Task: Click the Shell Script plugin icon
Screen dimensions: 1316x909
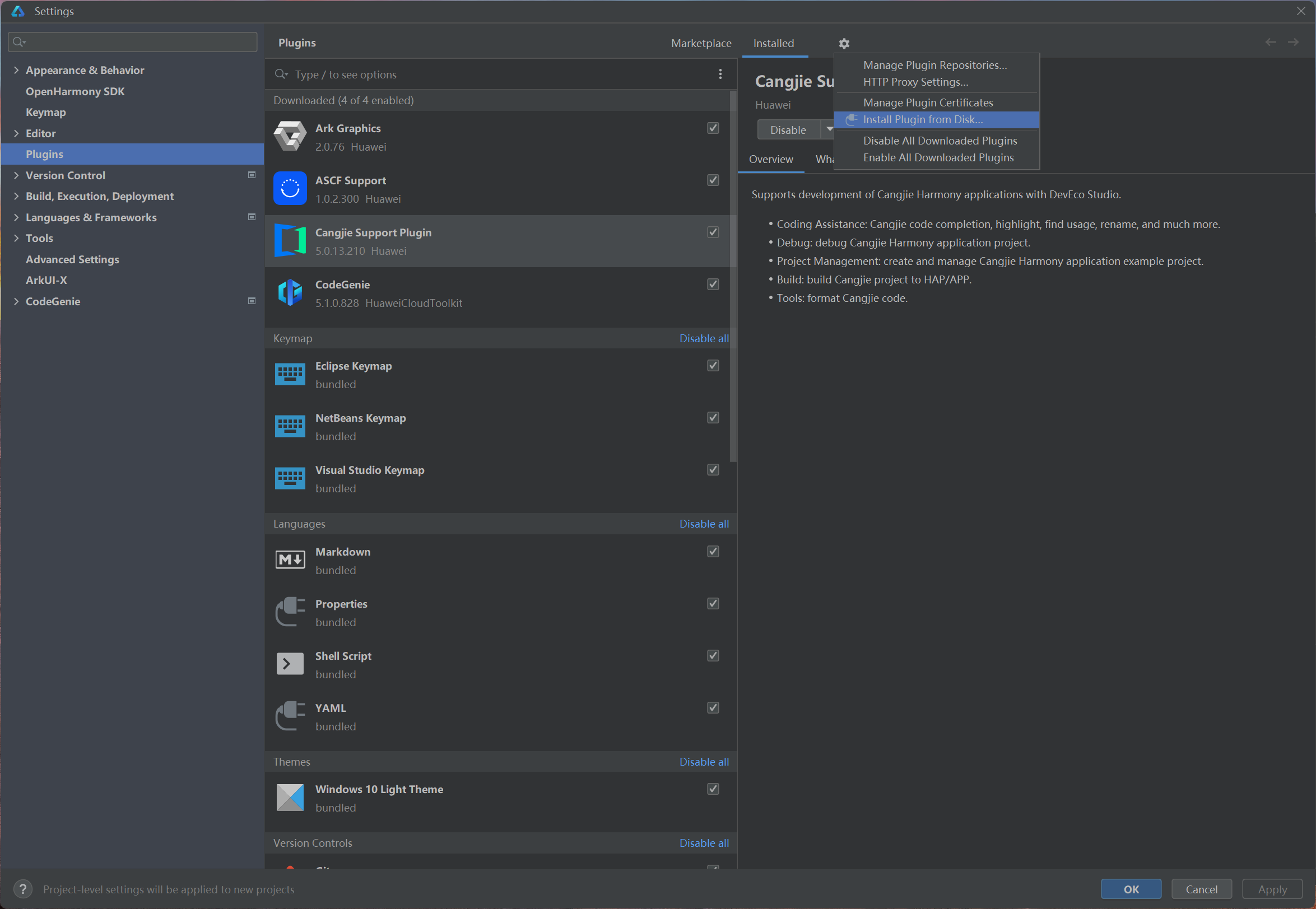Action: [290, 664]
